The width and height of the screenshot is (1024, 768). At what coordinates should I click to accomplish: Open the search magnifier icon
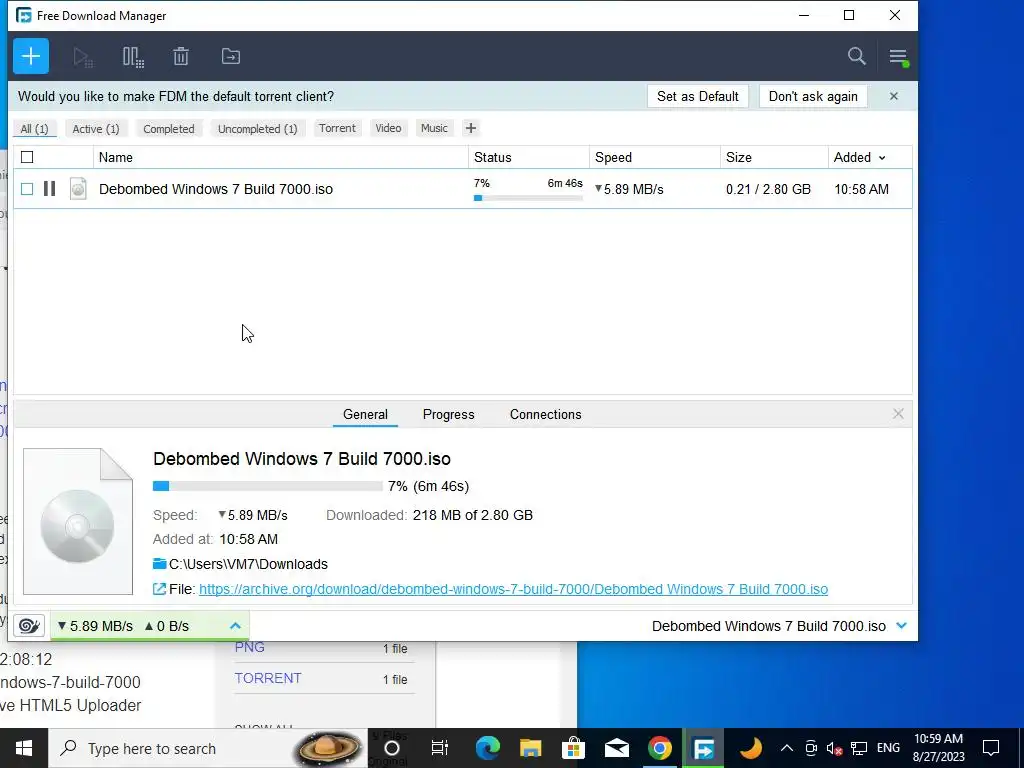(x=857, y=56)
